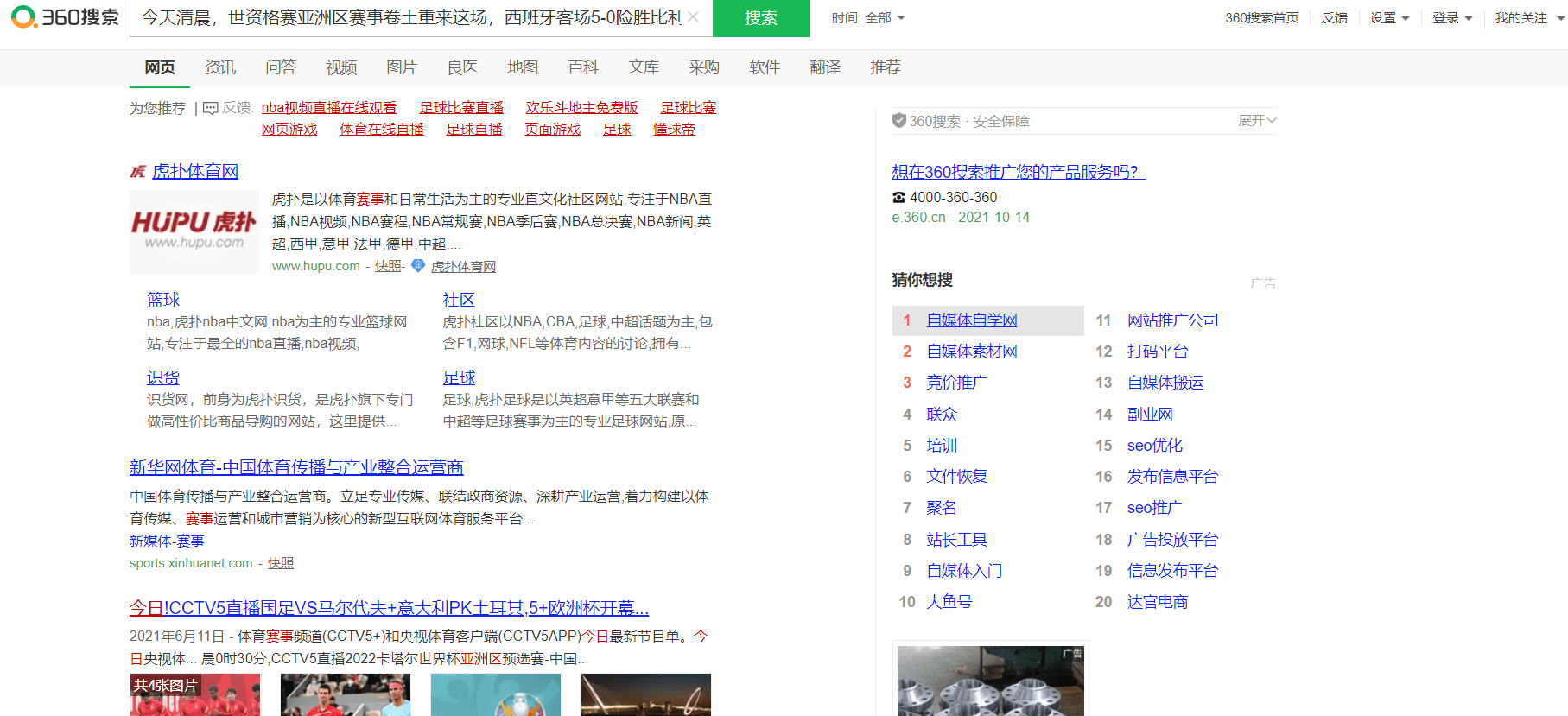Select 大鱼号 ranked item 10

[949, 602]
